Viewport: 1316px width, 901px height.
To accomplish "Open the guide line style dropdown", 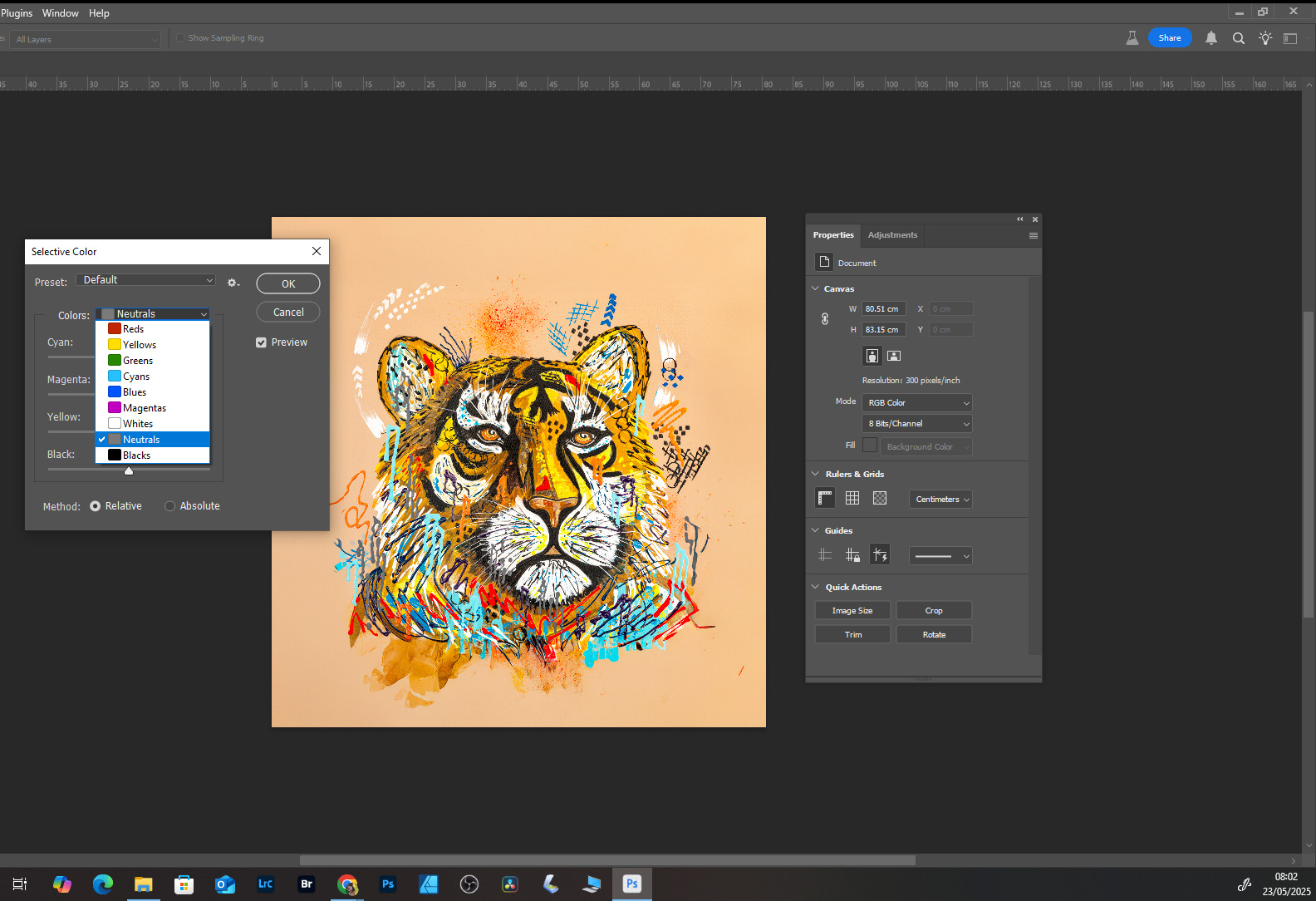I will [940, 556].
